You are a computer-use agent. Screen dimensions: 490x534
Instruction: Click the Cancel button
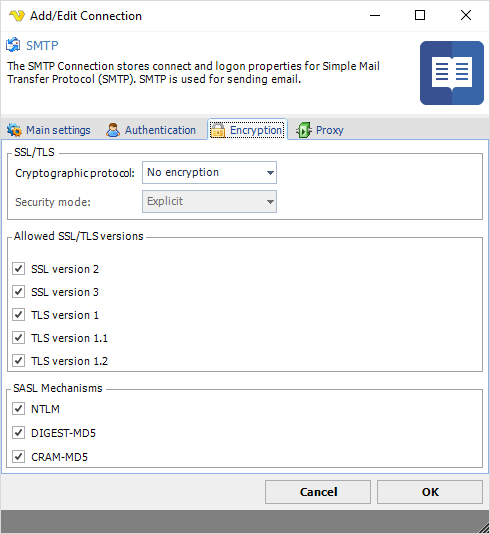(x=318, y=492)
